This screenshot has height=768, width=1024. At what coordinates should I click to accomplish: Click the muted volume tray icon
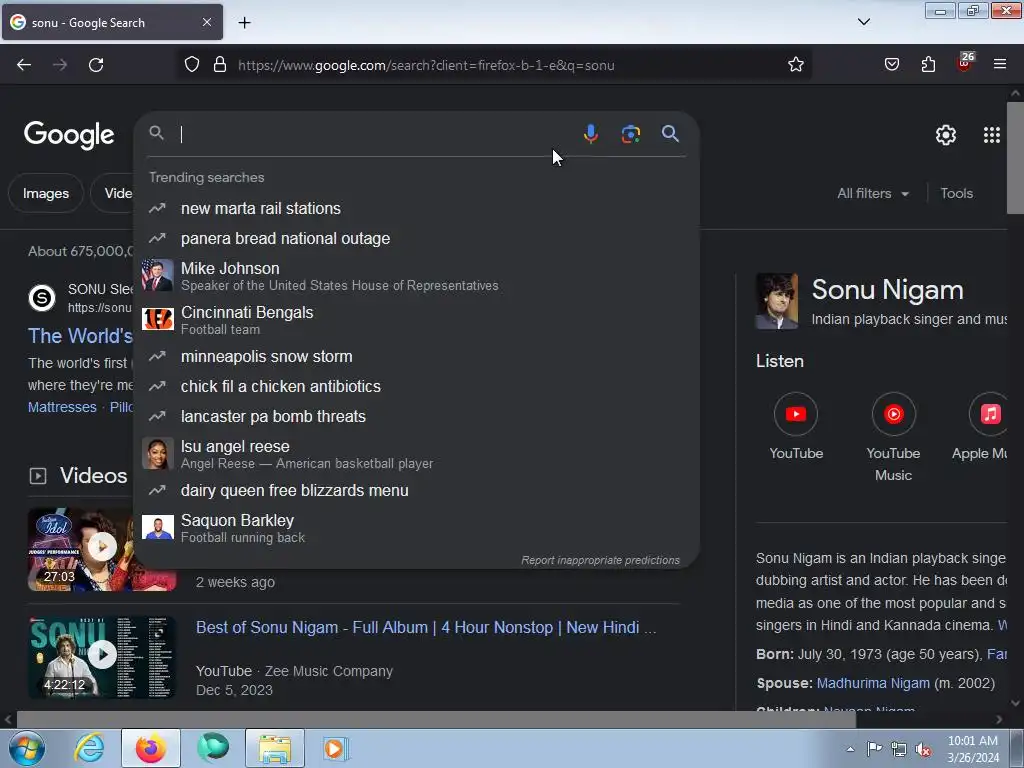pyautogui.click(x=923, y=749)
